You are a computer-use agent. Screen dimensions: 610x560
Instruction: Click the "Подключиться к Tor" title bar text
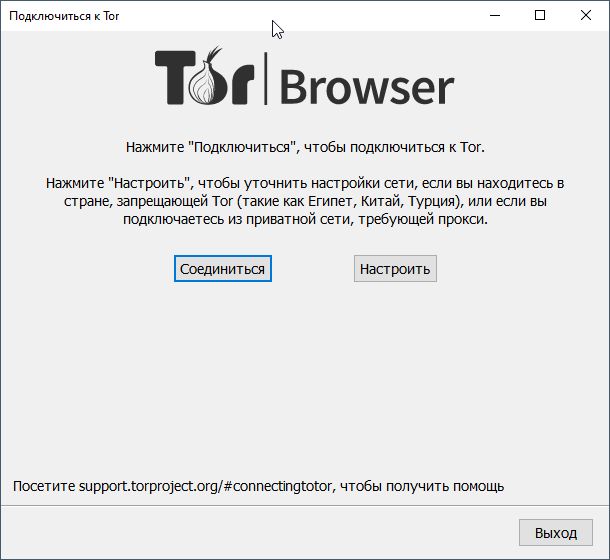click(x=64, y=16)
